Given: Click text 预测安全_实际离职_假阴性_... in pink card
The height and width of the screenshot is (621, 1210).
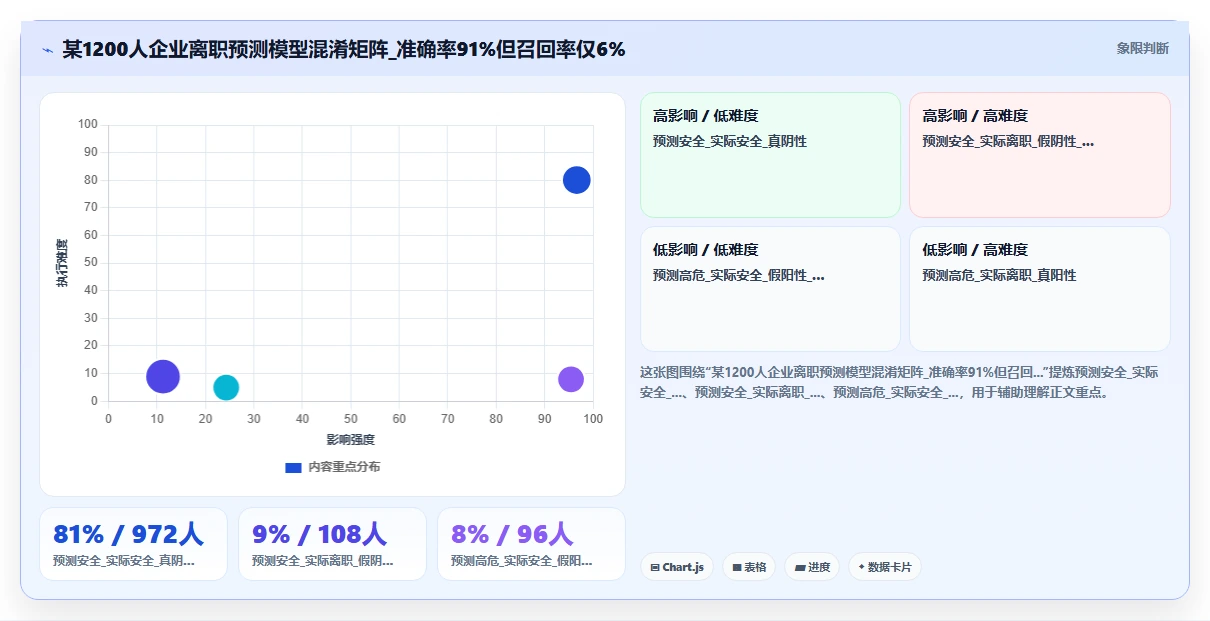Looking at the screenshot, I should click(x=1008, y=142).
